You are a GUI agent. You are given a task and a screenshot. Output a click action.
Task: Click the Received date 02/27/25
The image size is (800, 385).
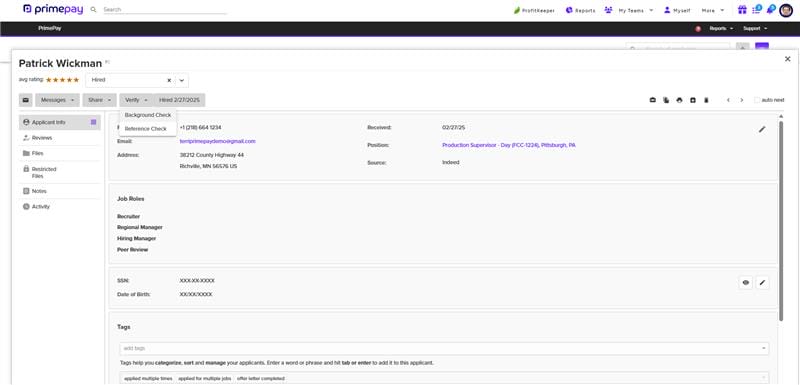tap(454, 127)
